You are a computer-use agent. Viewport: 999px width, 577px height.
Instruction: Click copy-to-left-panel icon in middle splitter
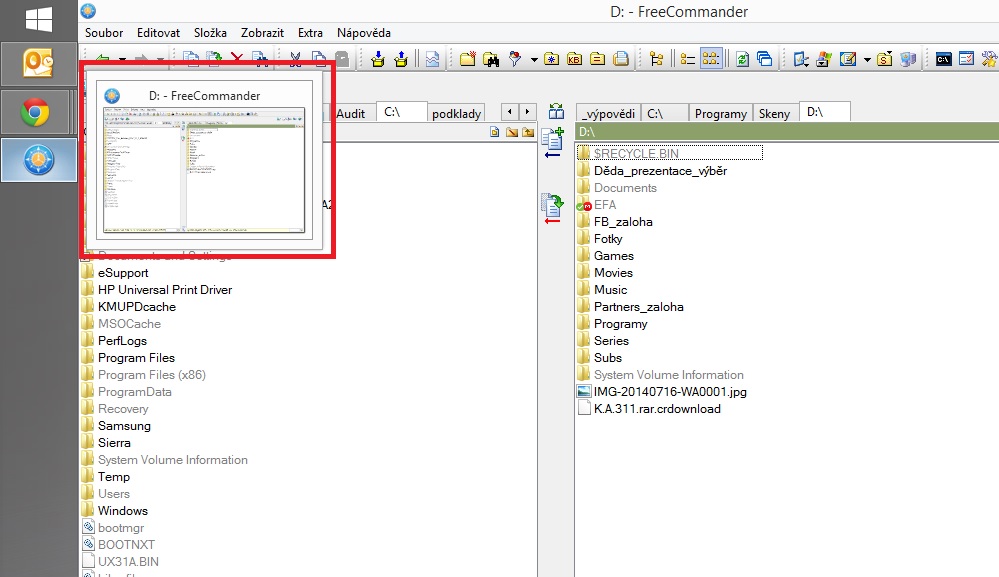point(552,143)
